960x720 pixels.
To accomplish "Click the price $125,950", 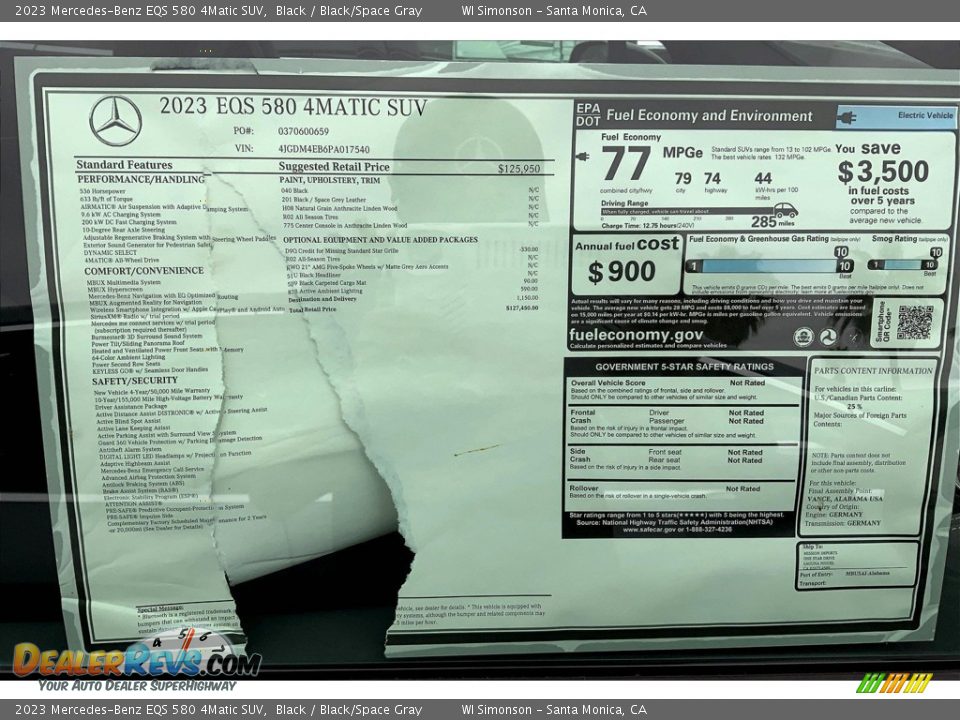I will point(519,169).
